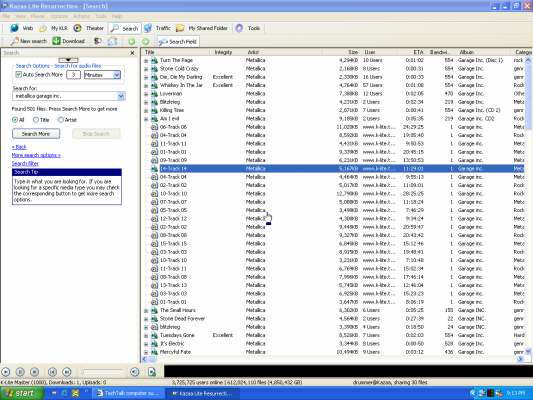The width and height of the screenshot is (533, 400).
Task: Click the speaker volume icon
Action: coord(135,372)
